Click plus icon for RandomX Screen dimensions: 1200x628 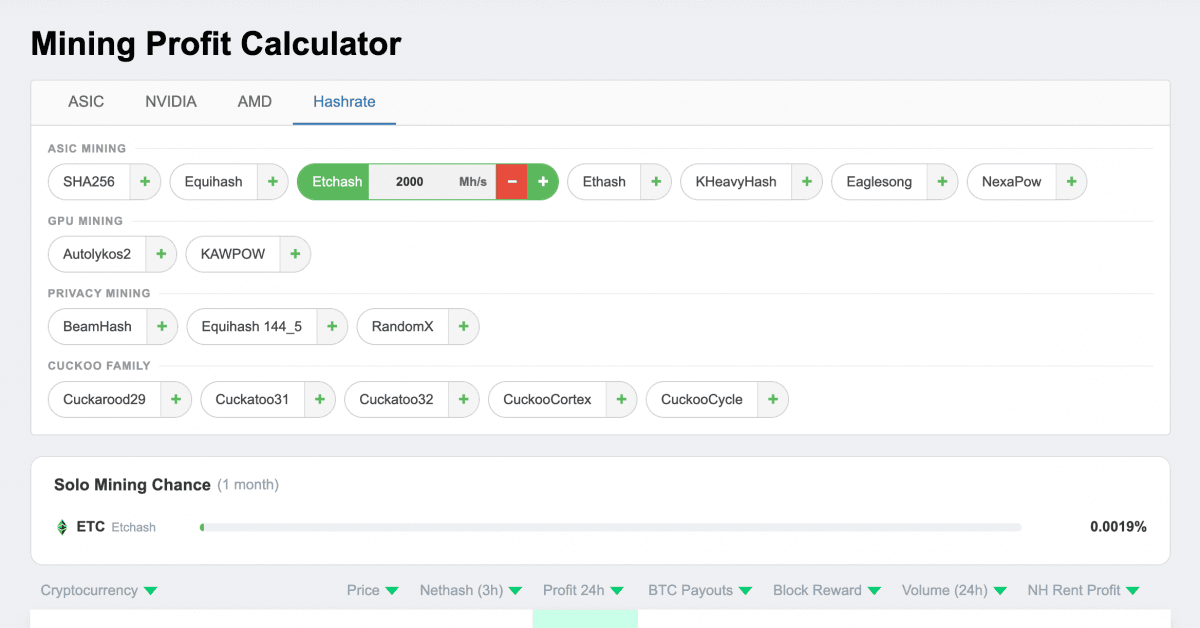[x=463, y=327]
